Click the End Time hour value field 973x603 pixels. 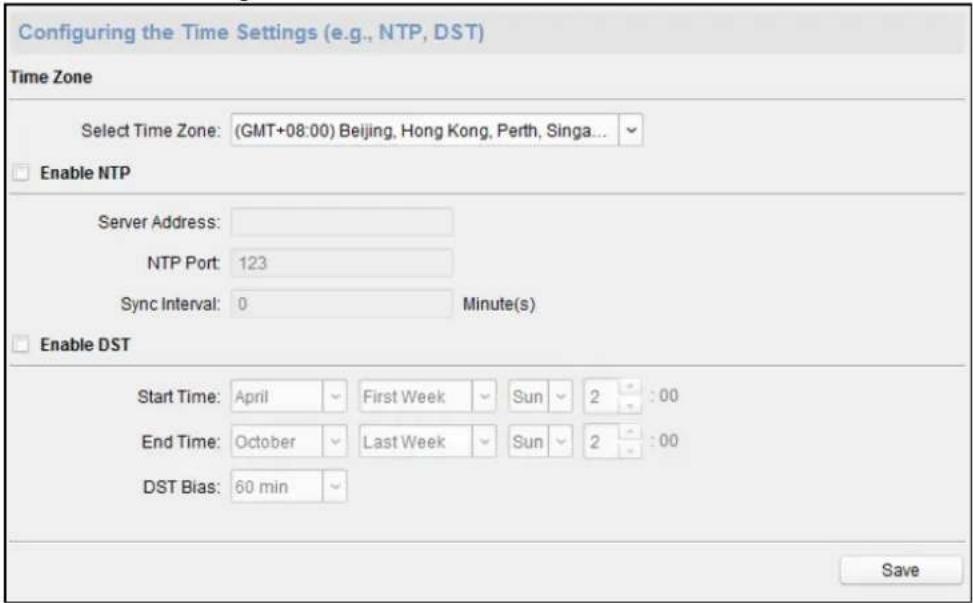point(601,442)
